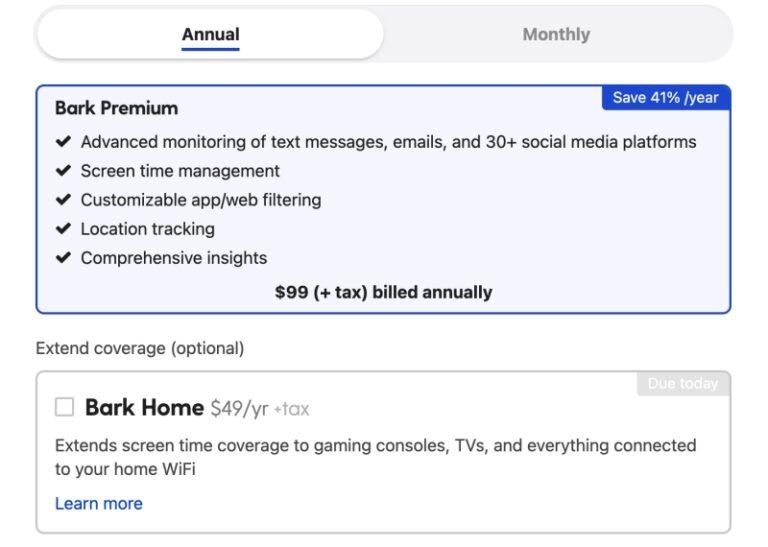Click checkmark icon beside Comprehensive insights

click(x=64, y=258)
